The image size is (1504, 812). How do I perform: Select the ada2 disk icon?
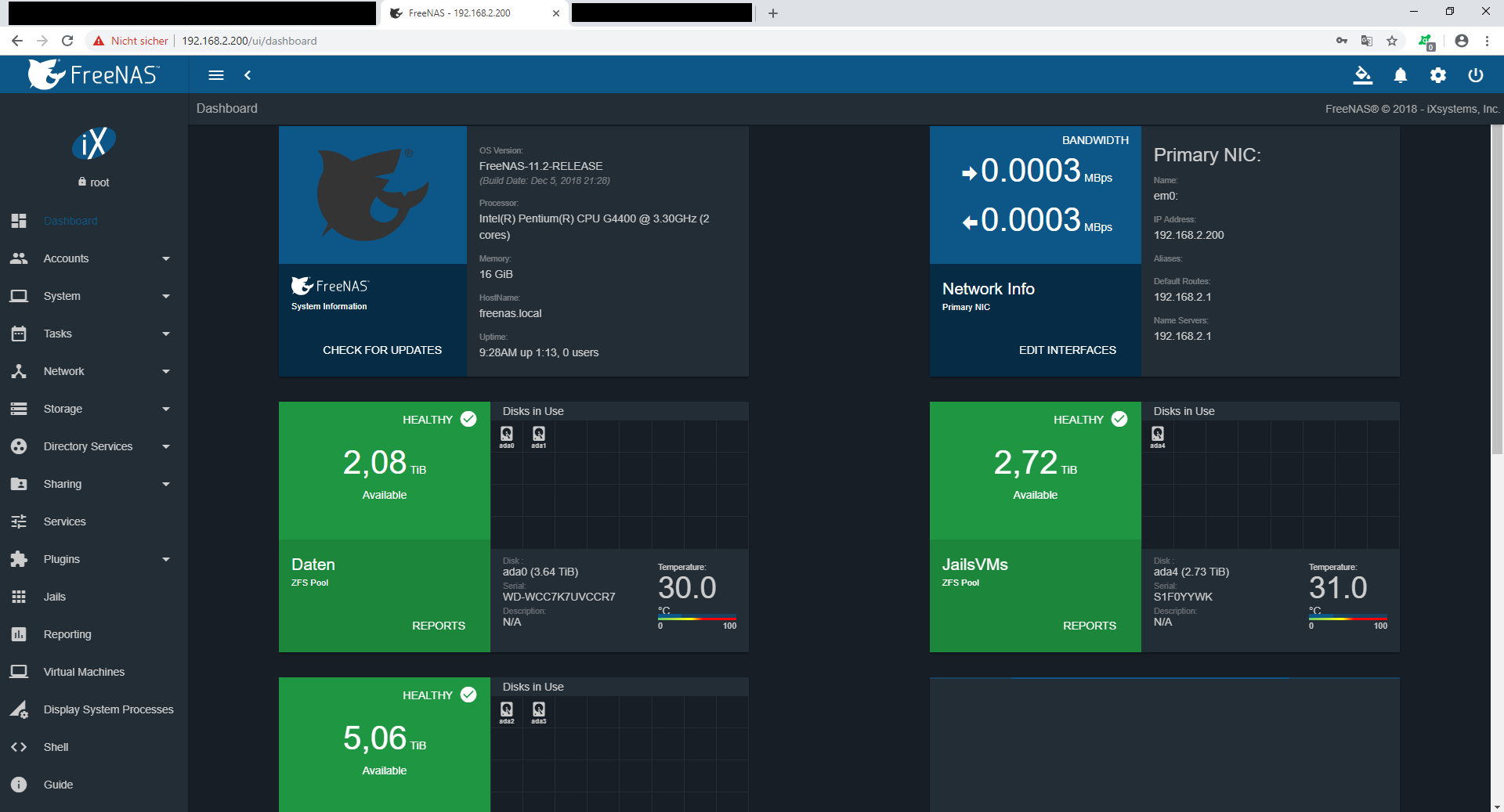507,713
